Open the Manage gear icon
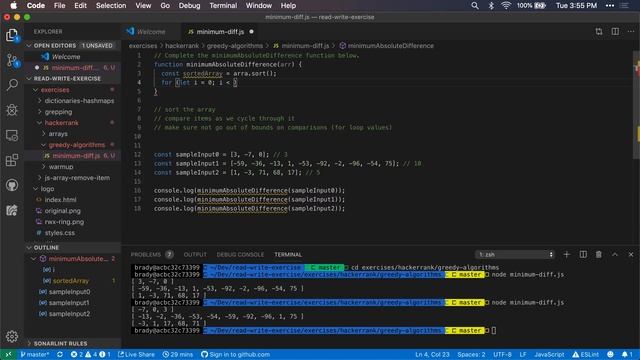Viewport: 640px width, 360px height. [x=12, y=336]
